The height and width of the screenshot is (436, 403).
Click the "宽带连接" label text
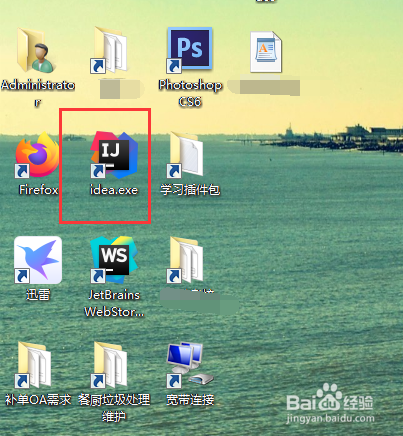pos(190,400)
